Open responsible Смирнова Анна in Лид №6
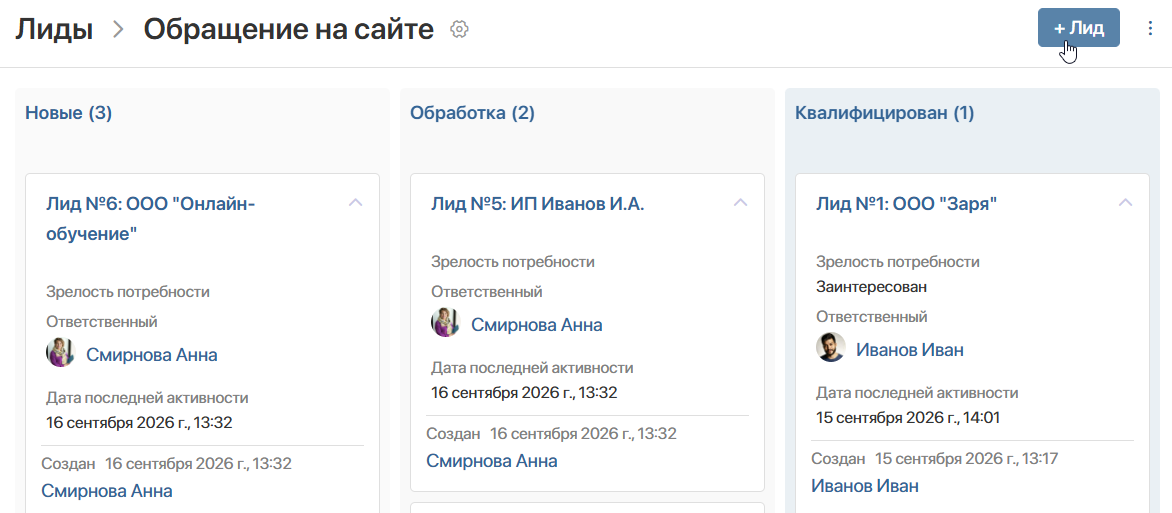Image resolution: width=1172 pixels, height=513 pixels. [x=152, y=354]
